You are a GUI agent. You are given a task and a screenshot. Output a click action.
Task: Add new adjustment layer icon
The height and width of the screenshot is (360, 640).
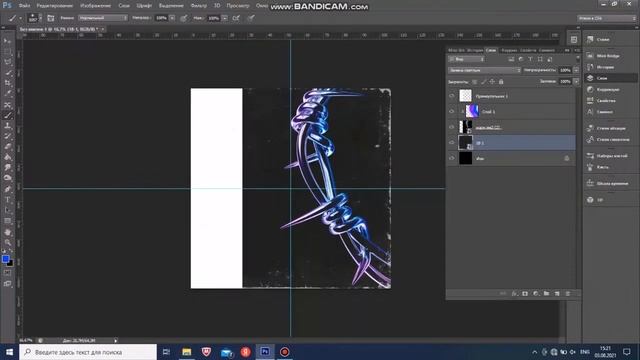coord(536,293)
